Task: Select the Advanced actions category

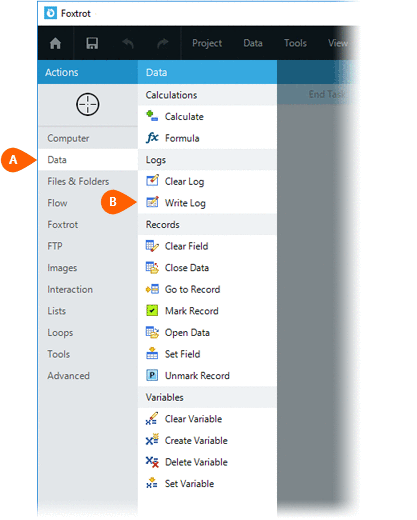Action: coord(88,376)
